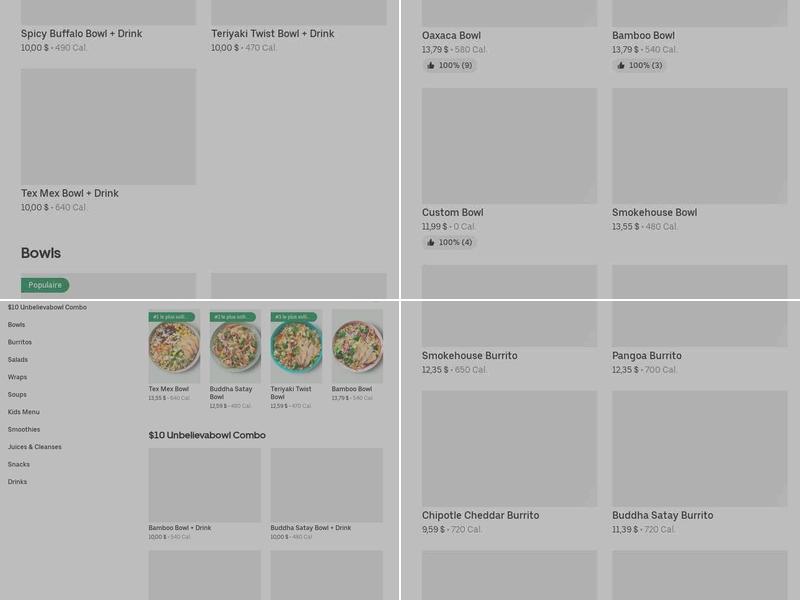The width and height of the screenshot is (800, 600).
Task: Select the Smokehouse Burrito menu item
Action: (471, 355)
